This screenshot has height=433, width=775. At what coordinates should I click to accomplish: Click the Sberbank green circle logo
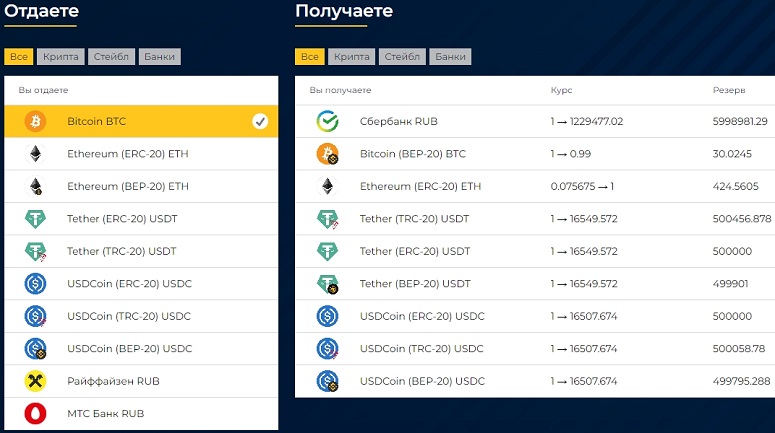click(327, 121)
